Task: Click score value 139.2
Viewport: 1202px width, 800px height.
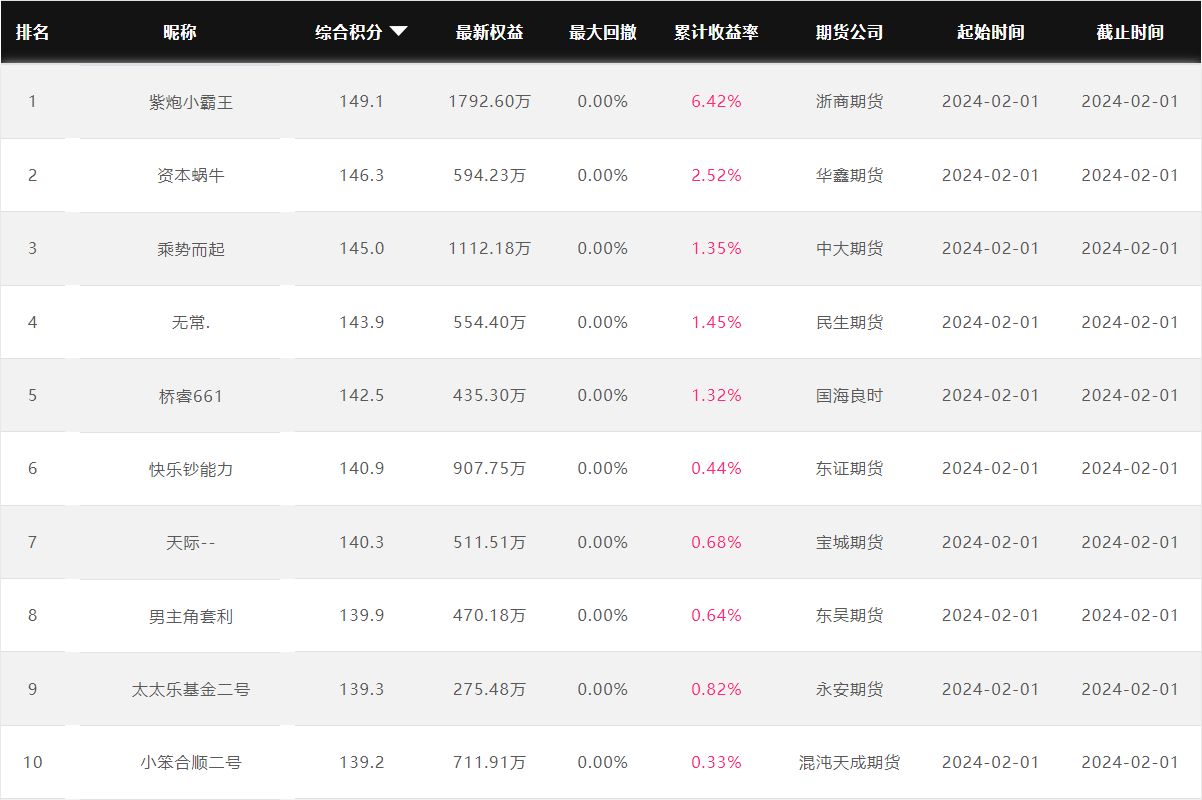Action: point(361,763)
